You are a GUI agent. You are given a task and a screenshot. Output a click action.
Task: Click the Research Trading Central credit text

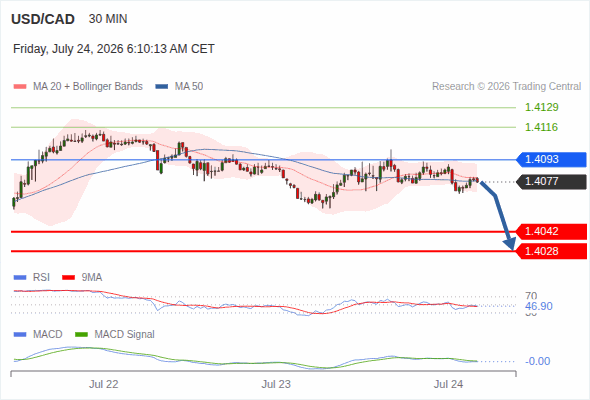point(506,87)
